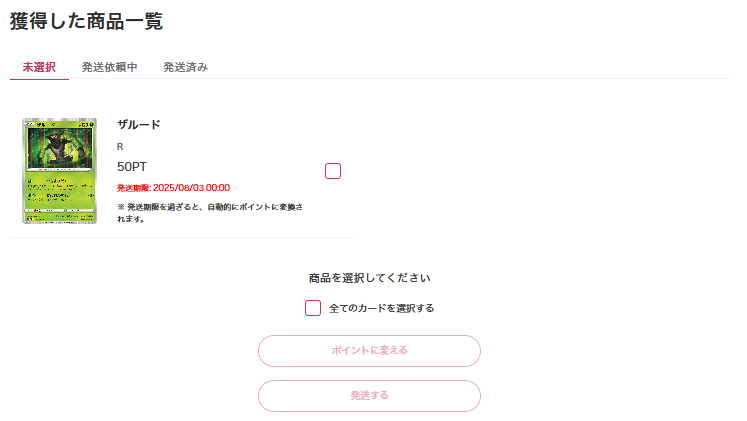The height and width of the screenshot is (421, 747).
Task: Click the card's top name banner
Action: point(60,124)
